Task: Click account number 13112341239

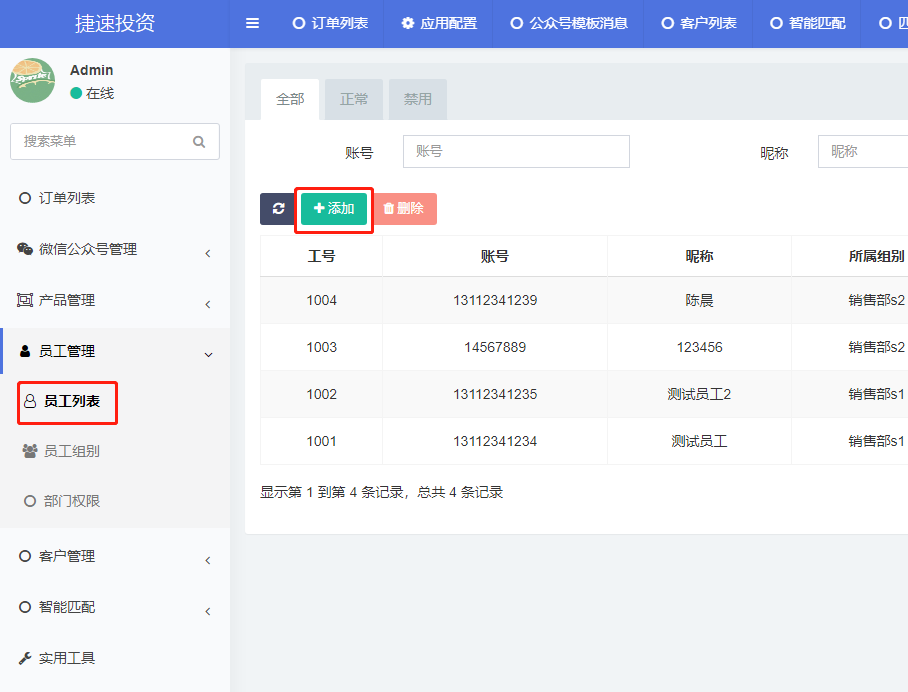Action: (x=495, y=300)
